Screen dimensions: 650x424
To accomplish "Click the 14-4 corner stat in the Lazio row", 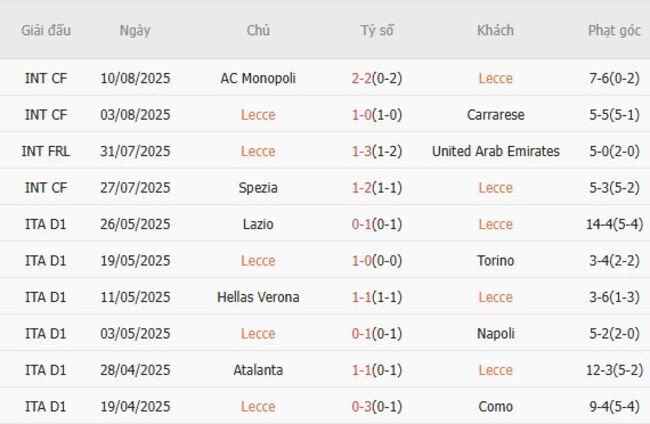I will 598,224.
